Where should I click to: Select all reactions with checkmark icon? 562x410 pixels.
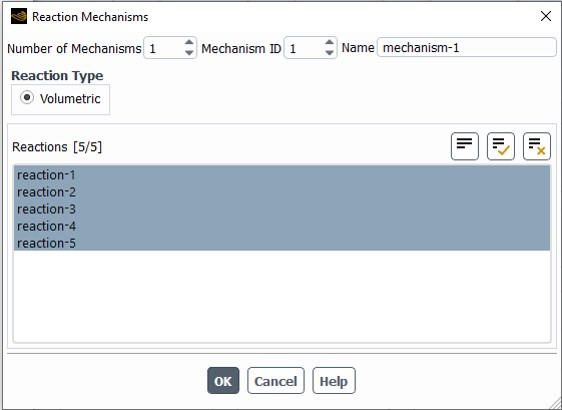[x=501, y=146]
